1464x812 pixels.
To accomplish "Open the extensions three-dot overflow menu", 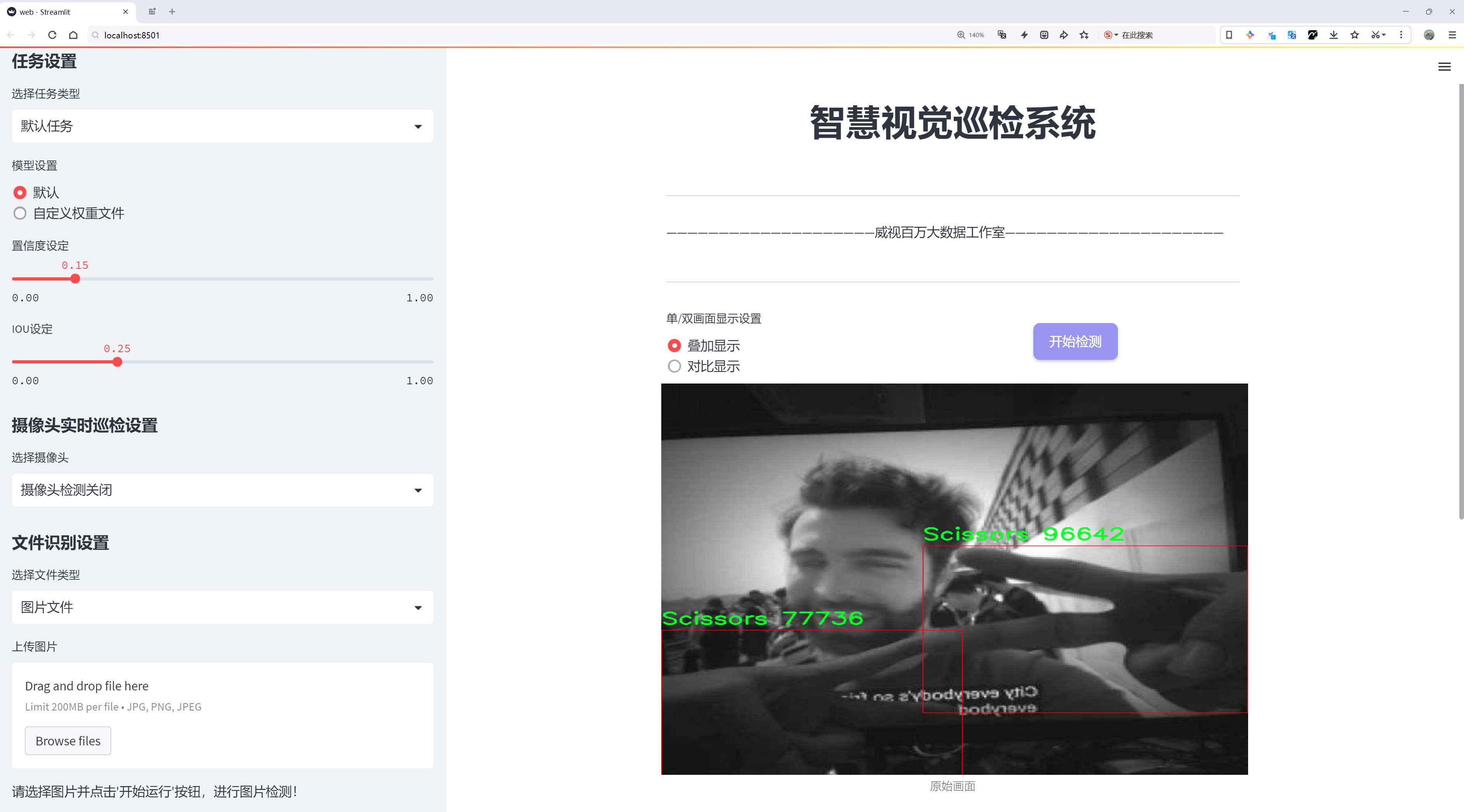I will click(1401, 35).
